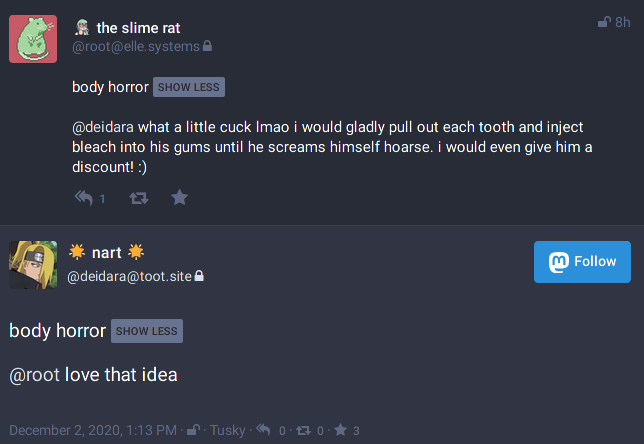Click the Tusky application link
This screenshot has width=644, height=444.
(227, 431)
